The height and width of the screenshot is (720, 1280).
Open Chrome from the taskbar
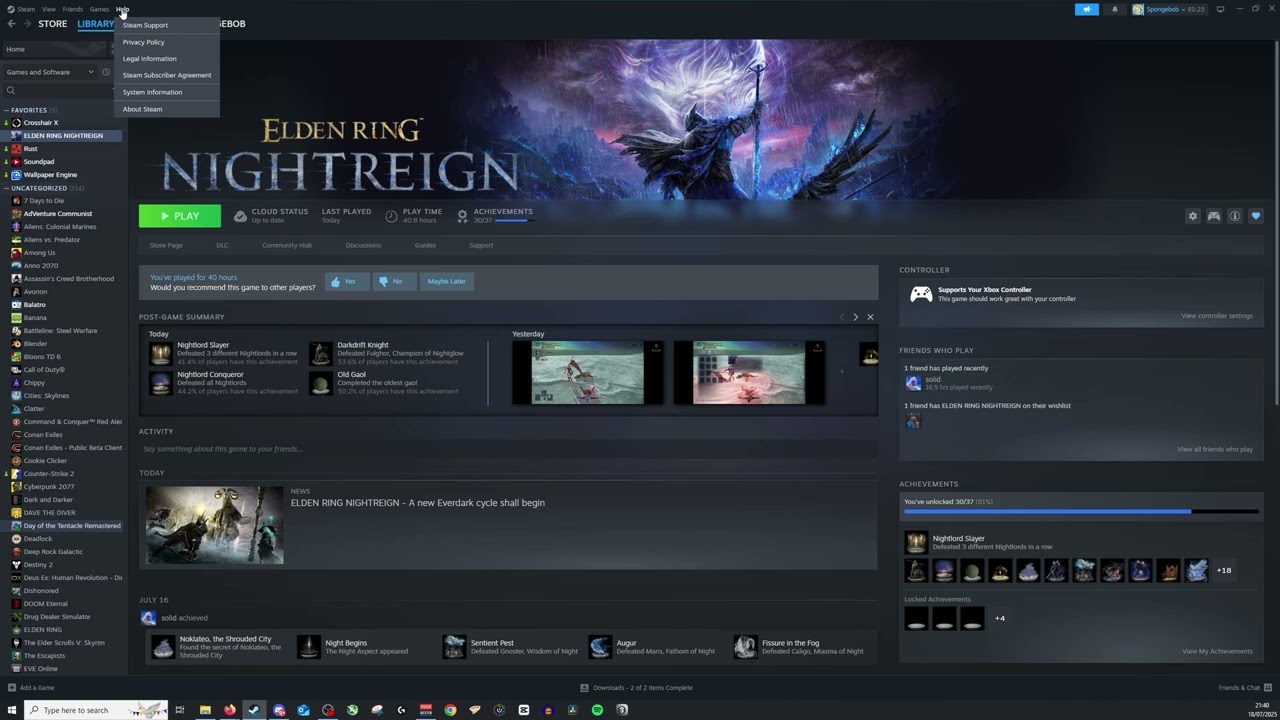click(450, 710)
